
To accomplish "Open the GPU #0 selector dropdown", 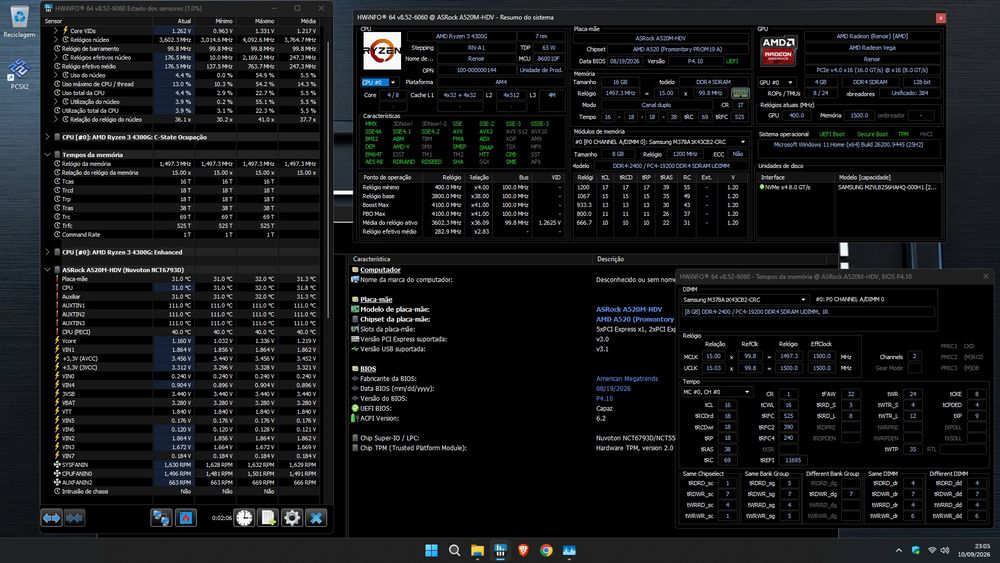I will (776, 82).
